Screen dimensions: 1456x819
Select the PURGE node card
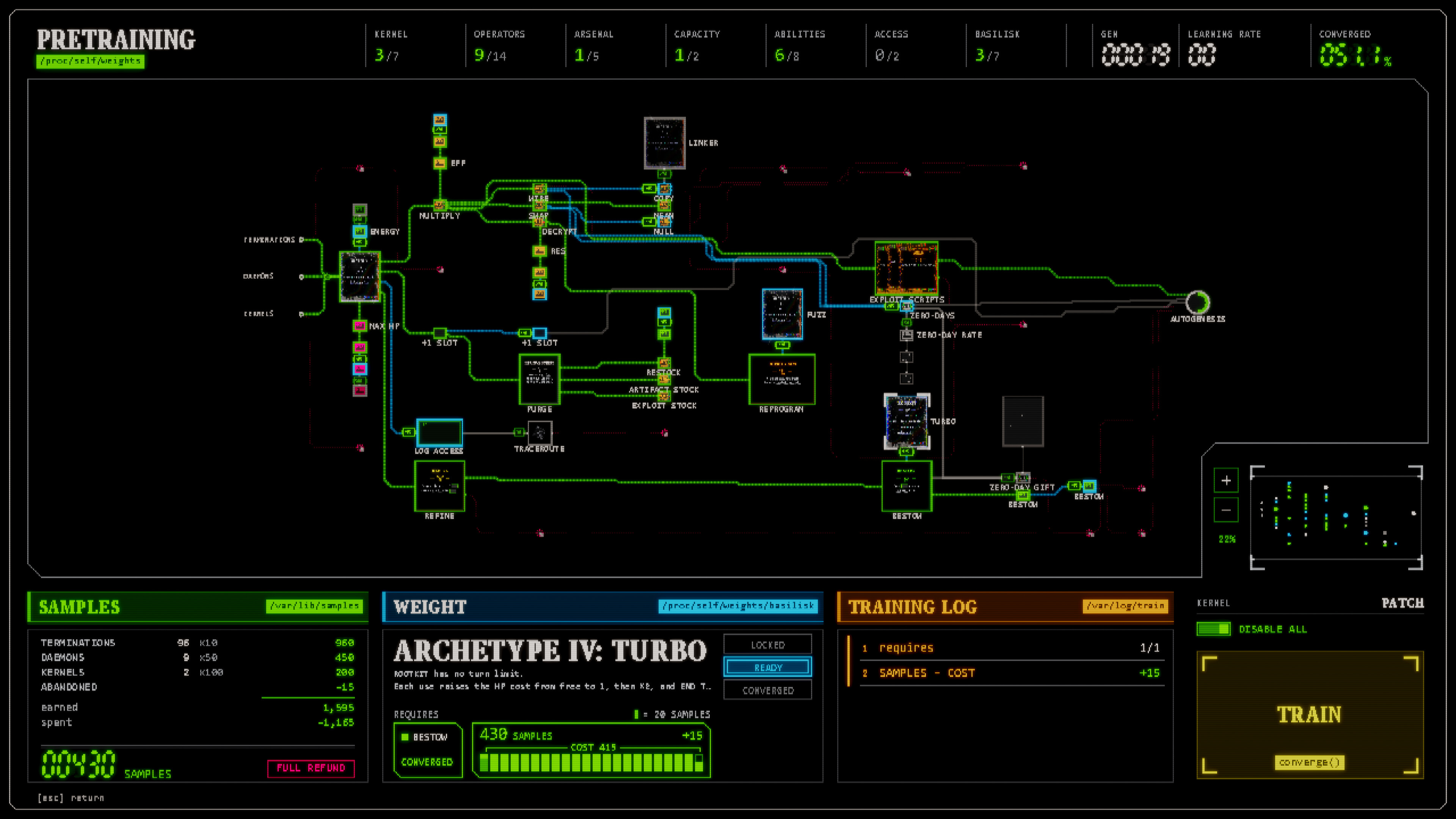[x=540, y=379]
